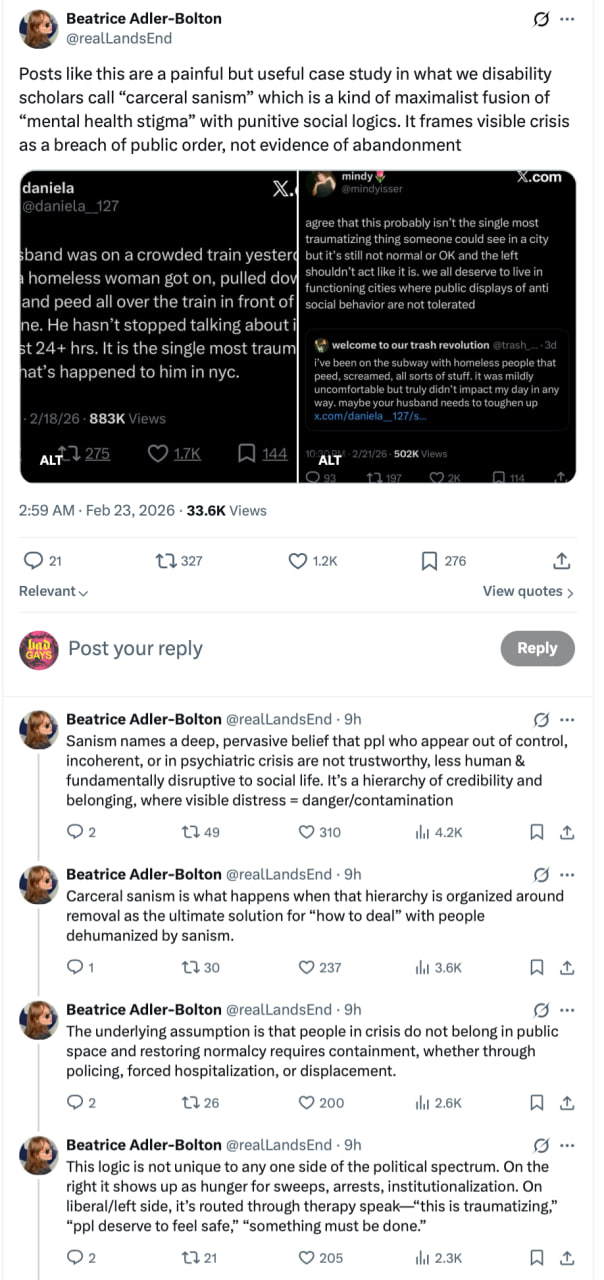
Task: Click the reply bubble icon with 21 replies
Action: (33, 561)
